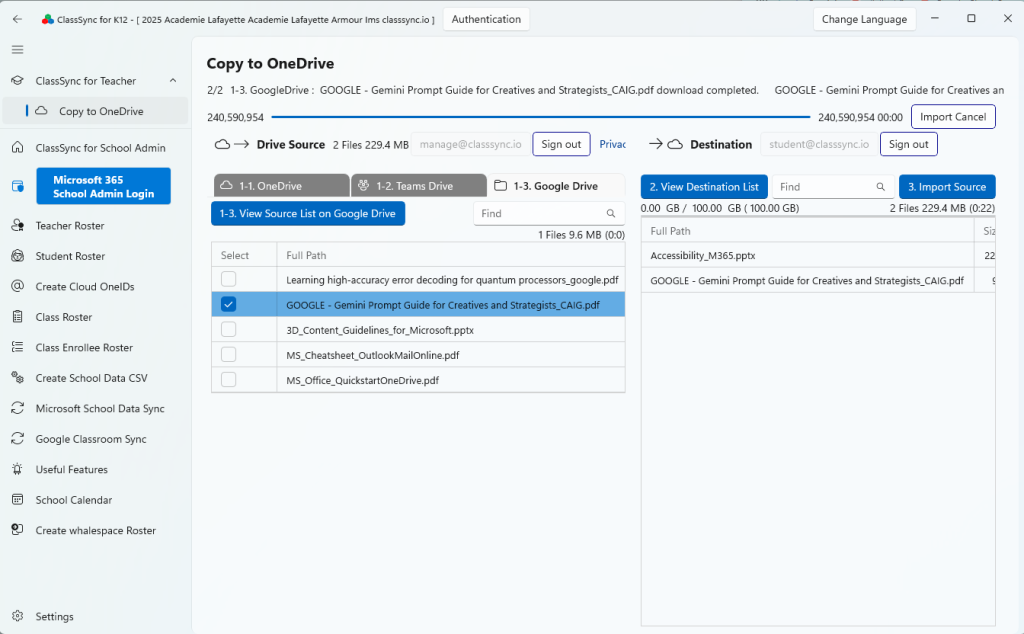Click 3. Import Source button

(x=947, y=187)
